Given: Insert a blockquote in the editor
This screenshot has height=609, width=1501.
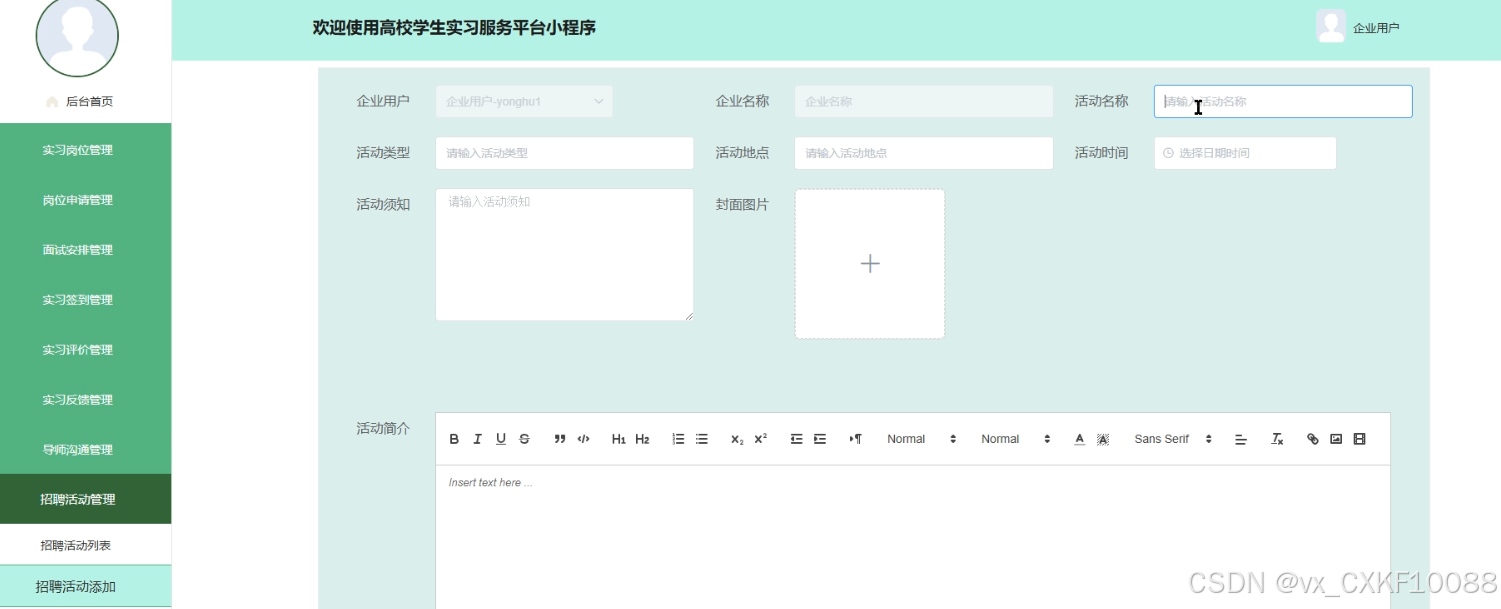Looking at the screenshot, I should coord(560,439).
